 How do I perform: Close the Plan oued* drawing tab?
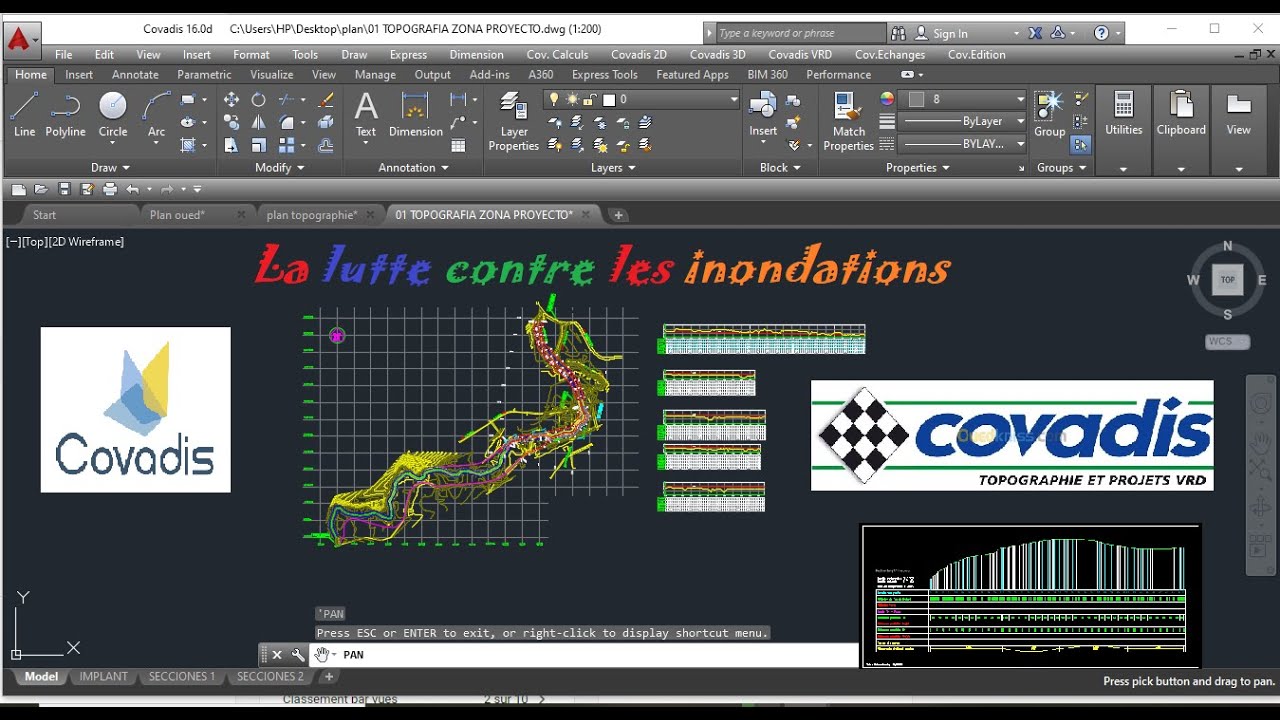coord(241,215)
